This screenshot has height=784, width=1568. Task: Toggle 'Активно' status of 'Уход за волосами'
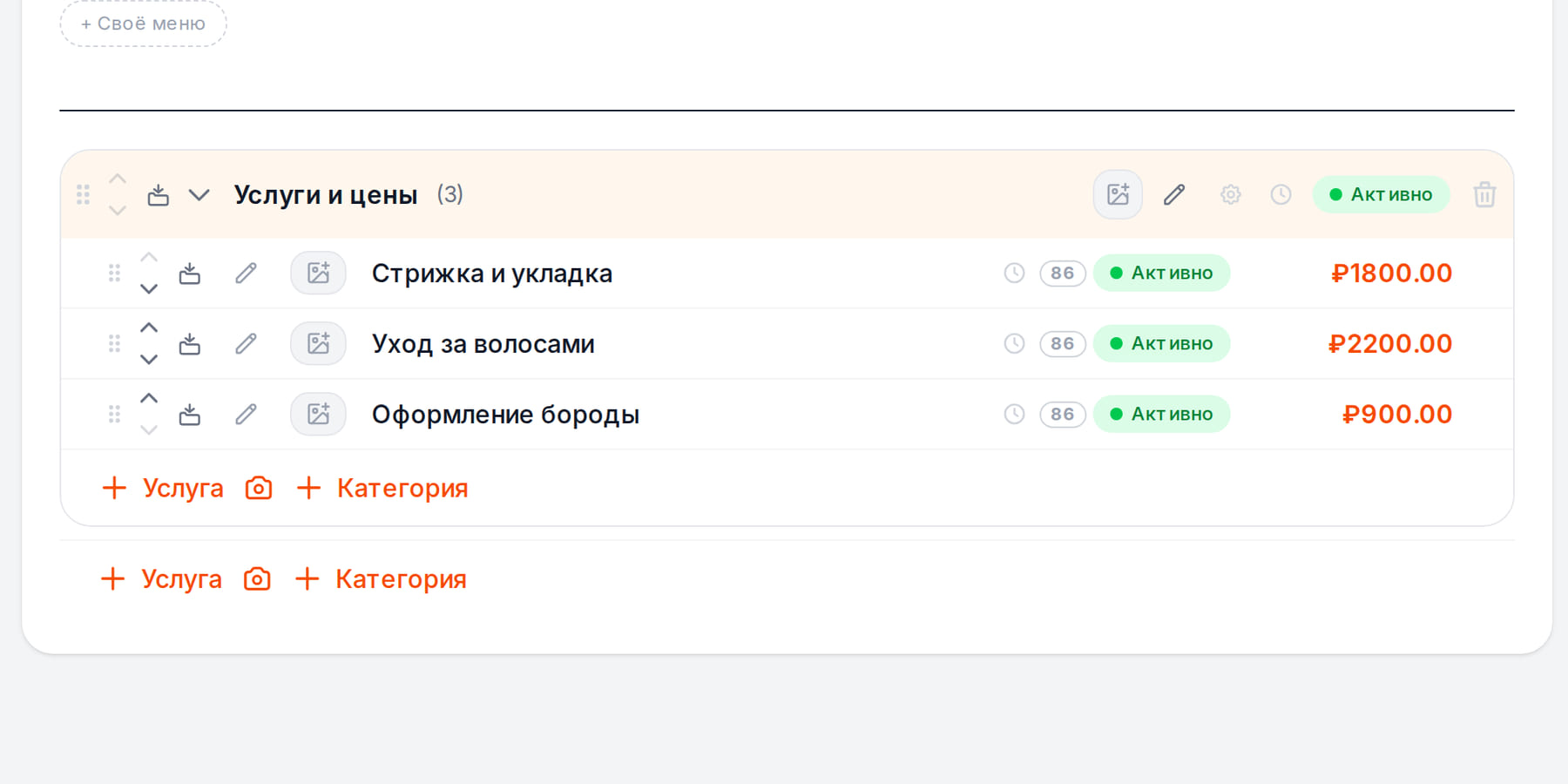point(1161,343)
